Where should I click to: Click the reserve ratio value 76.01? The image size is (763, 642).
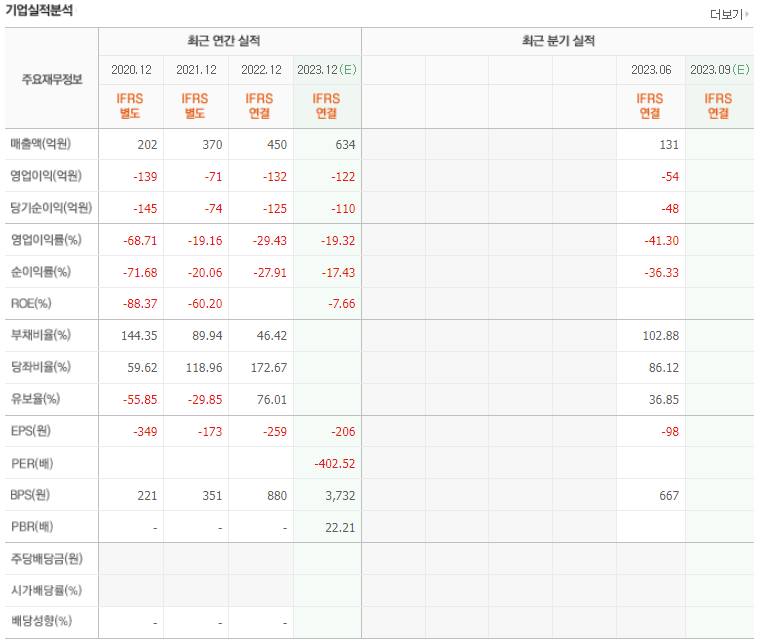272,400
